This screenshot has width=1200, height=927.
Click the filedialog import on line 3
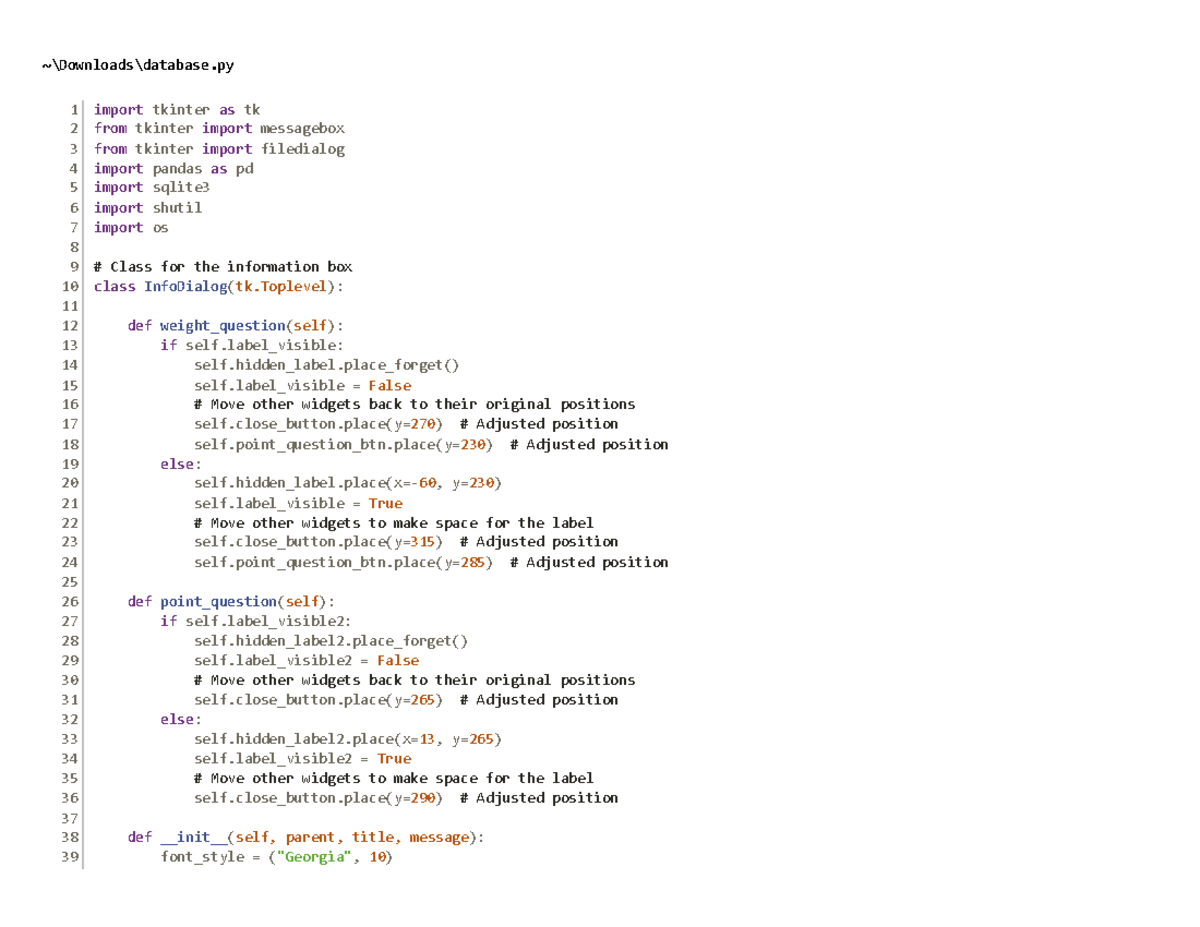pos(302,148)
